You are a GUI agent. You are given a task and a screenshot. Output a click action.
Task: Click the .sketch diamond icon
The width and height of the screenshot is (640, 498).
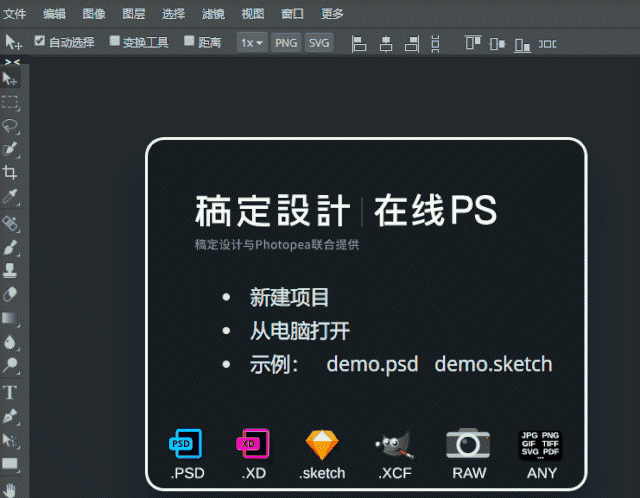[x=322, y=445]
